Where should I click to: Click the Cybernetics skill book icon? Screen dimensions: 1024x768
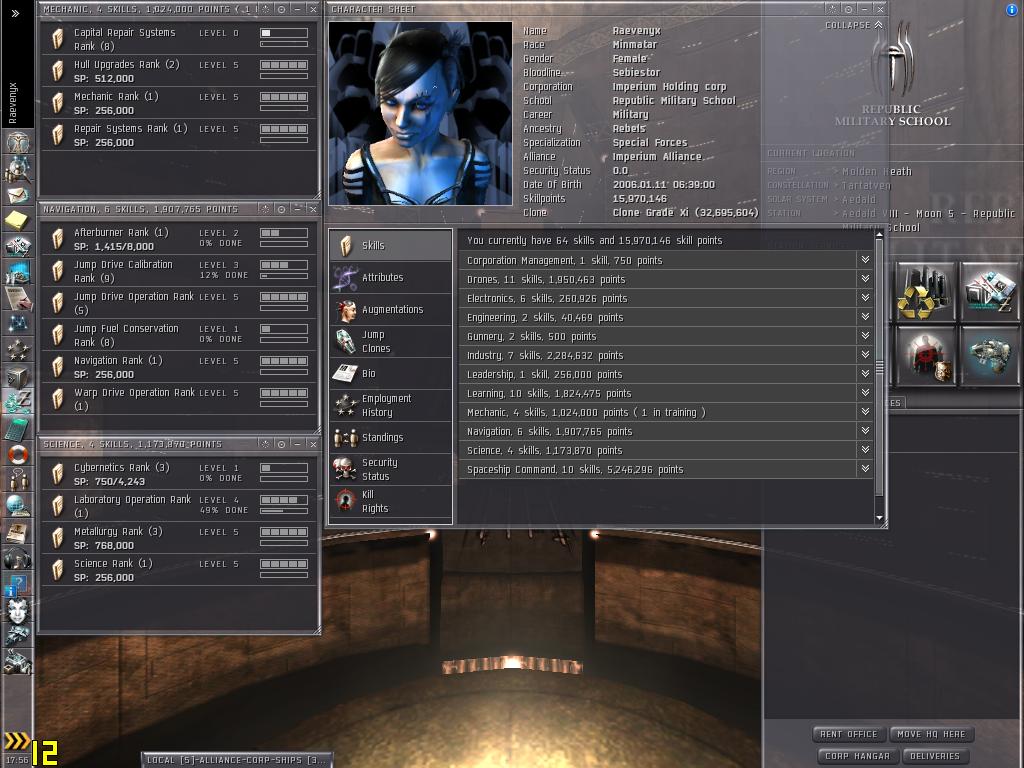(58, 474)
